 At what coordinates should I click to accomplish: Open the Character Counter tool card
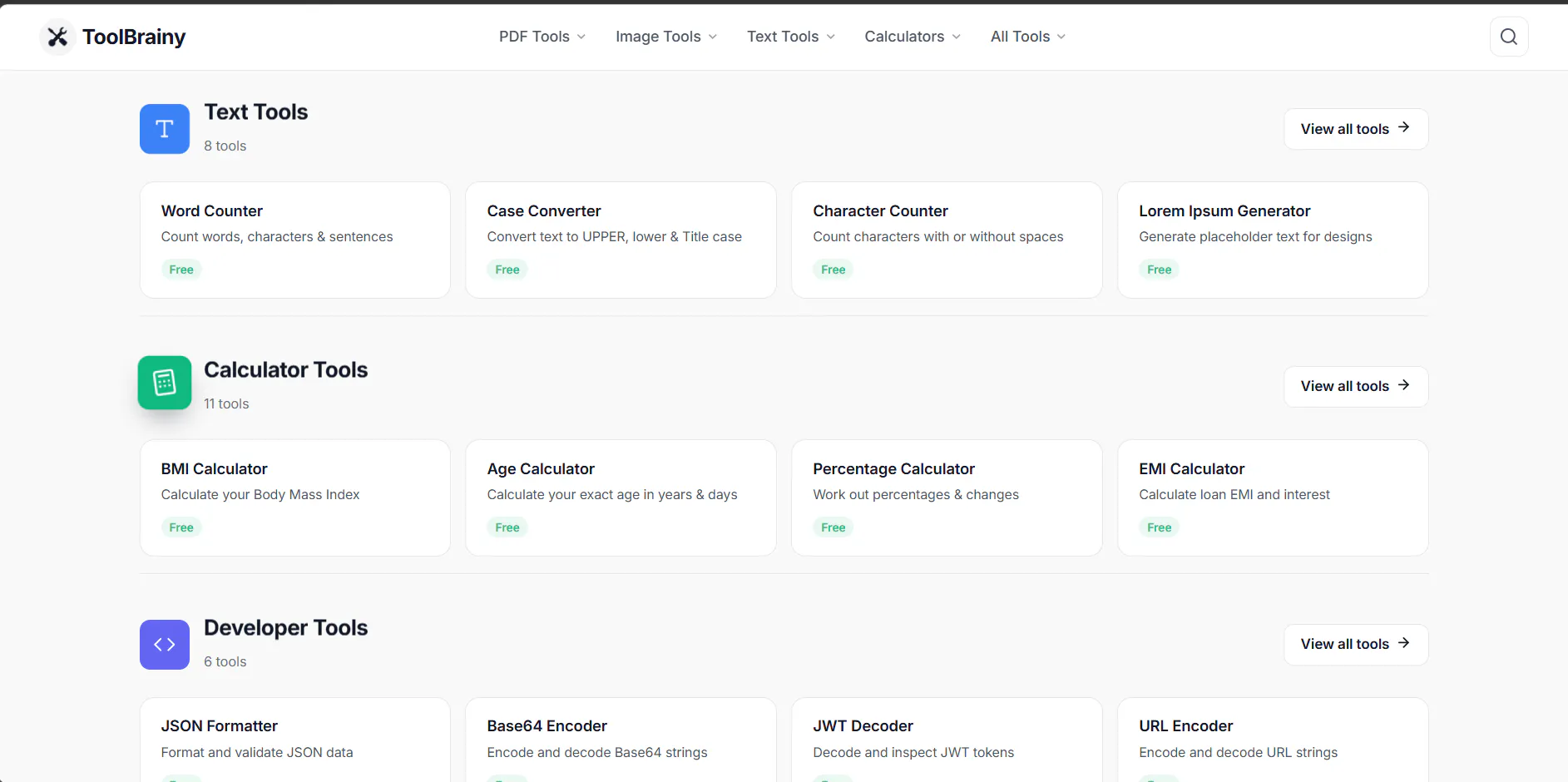947,240
